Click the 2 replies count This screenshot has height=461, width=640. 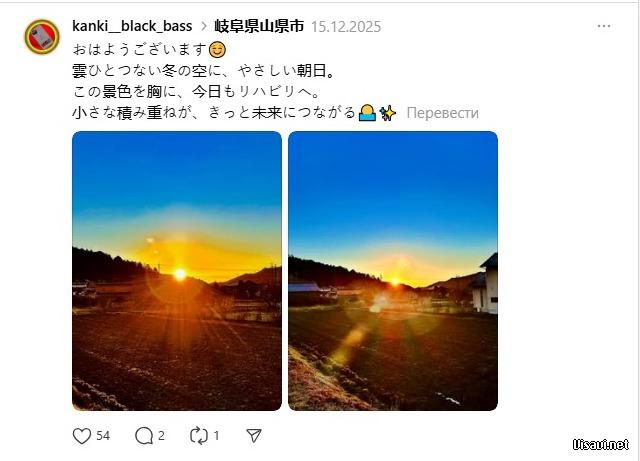(161, 436)
